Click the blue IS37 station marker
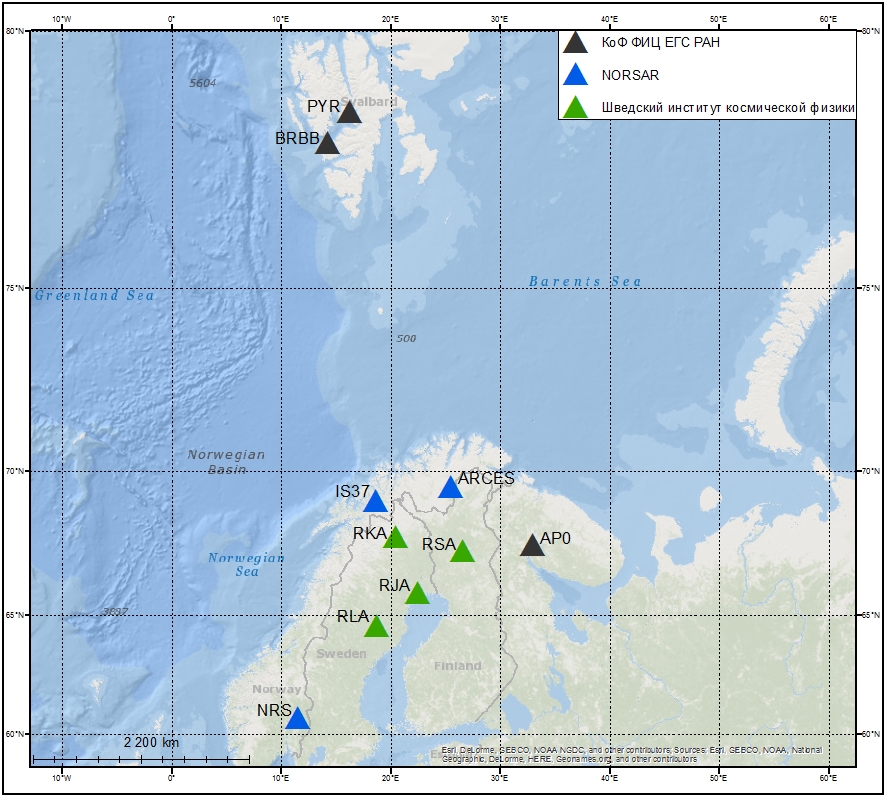Screen dimensions: 886x797 pos(375,502)
